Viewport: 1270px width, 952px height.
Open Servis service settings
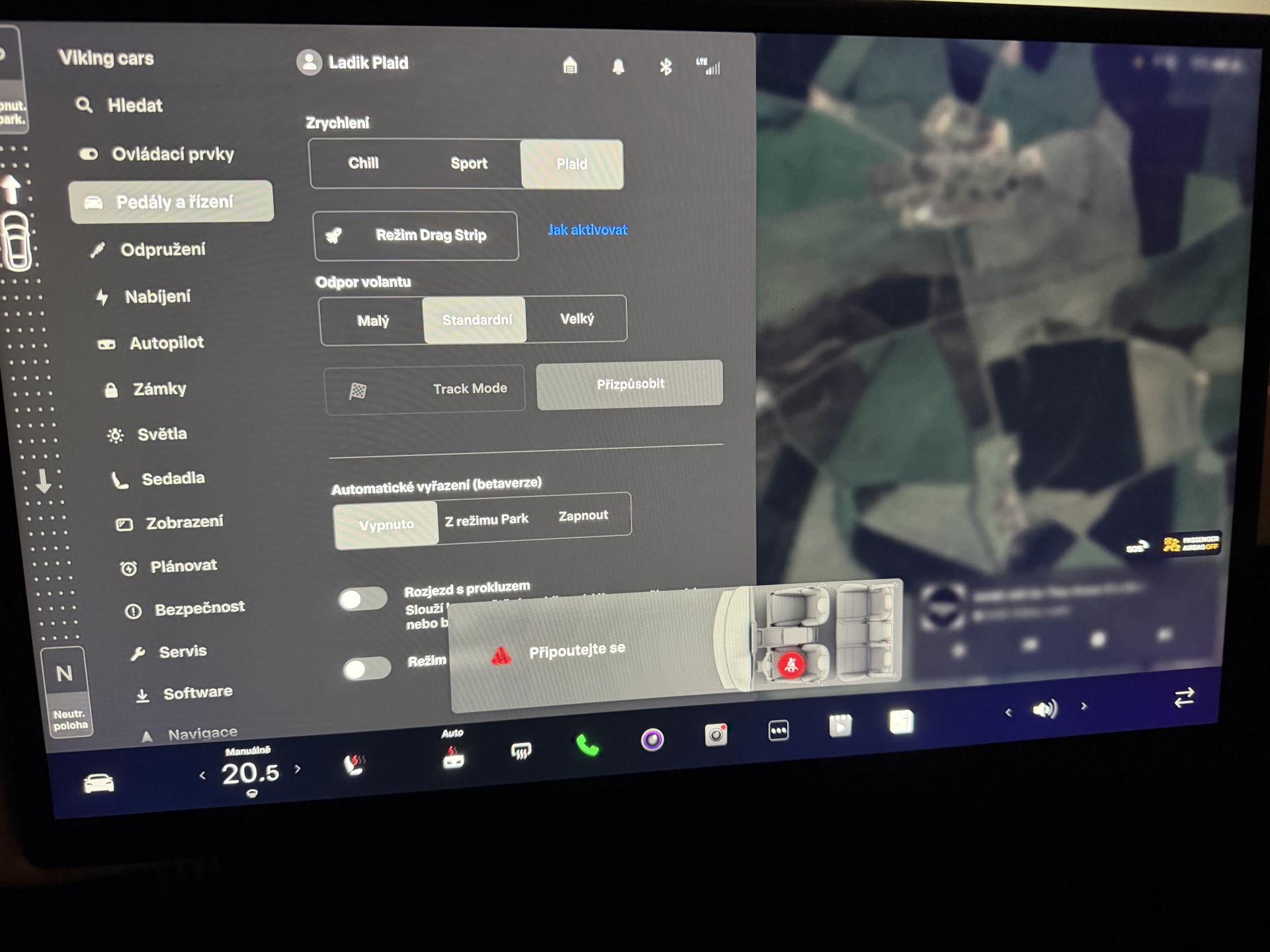pos(169,652)
